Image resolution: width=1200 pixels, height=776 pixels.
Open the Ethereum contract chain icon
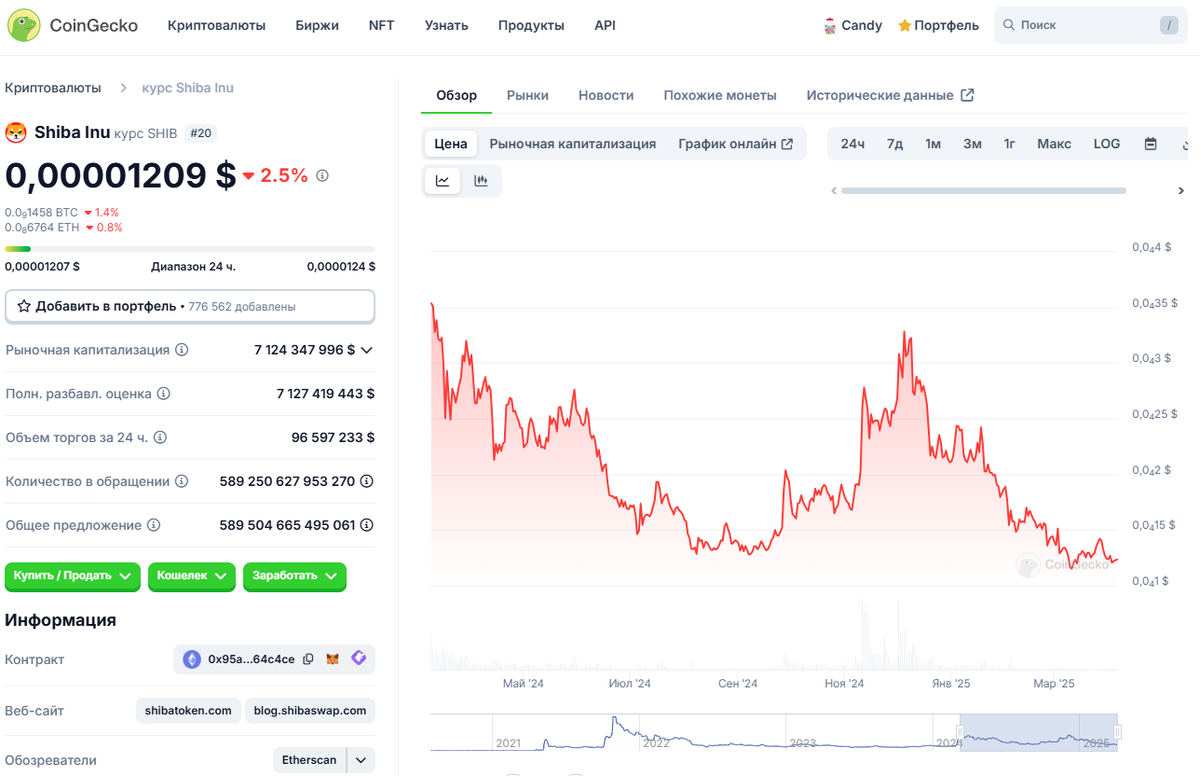192,659
